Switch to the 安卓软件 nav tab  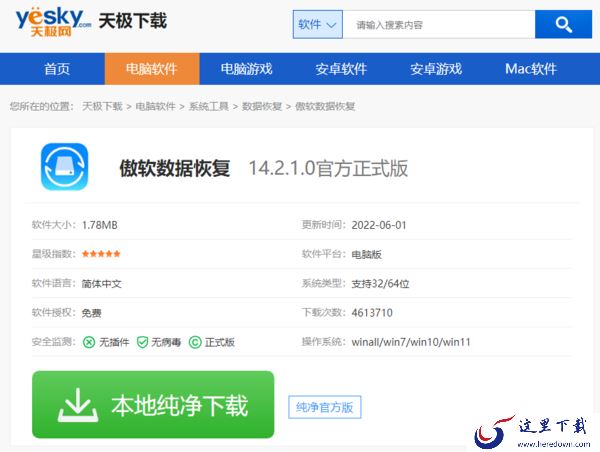(341, 69)
